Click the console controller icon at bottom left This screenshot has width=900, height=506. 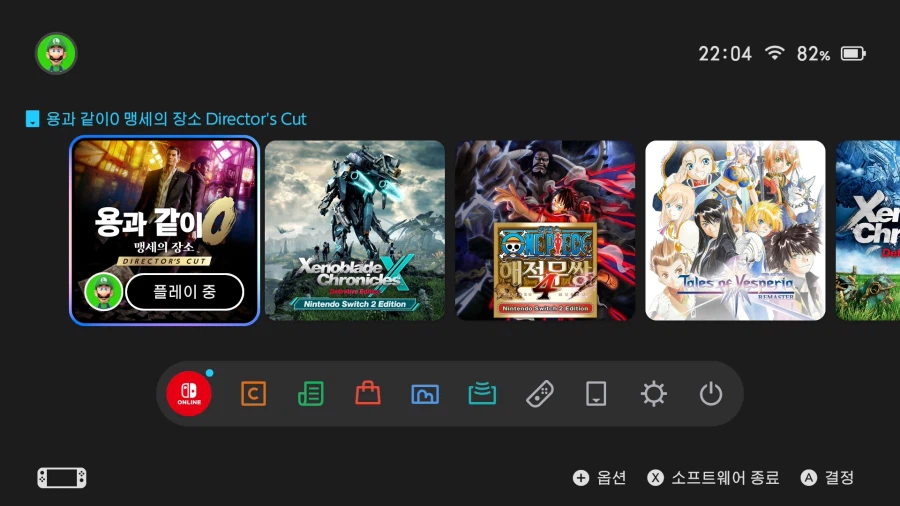point(62,478)
